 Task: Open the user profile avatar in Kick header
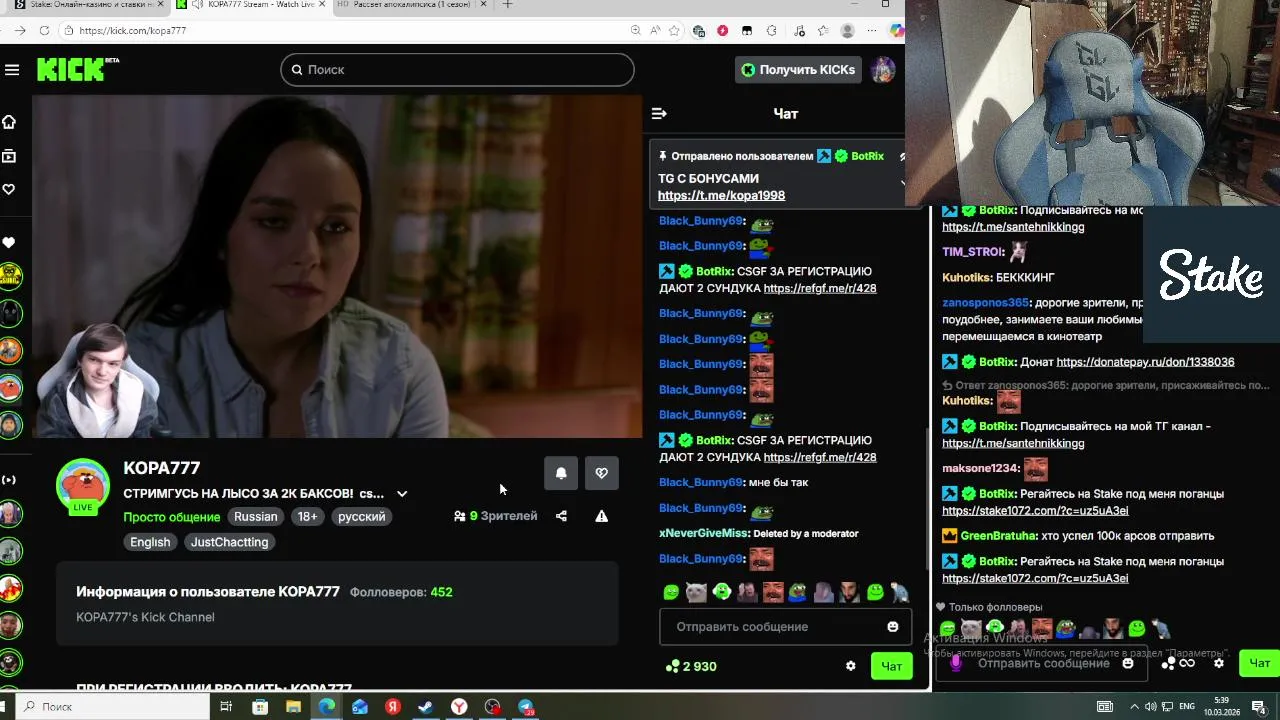click(882, 70)
